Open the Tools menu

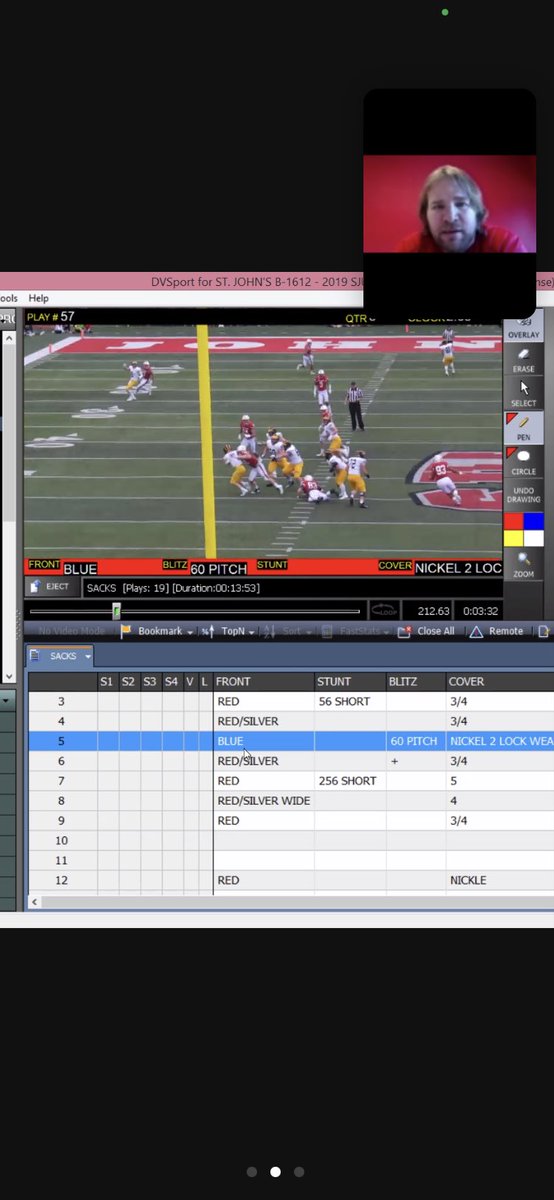[9, 298]
